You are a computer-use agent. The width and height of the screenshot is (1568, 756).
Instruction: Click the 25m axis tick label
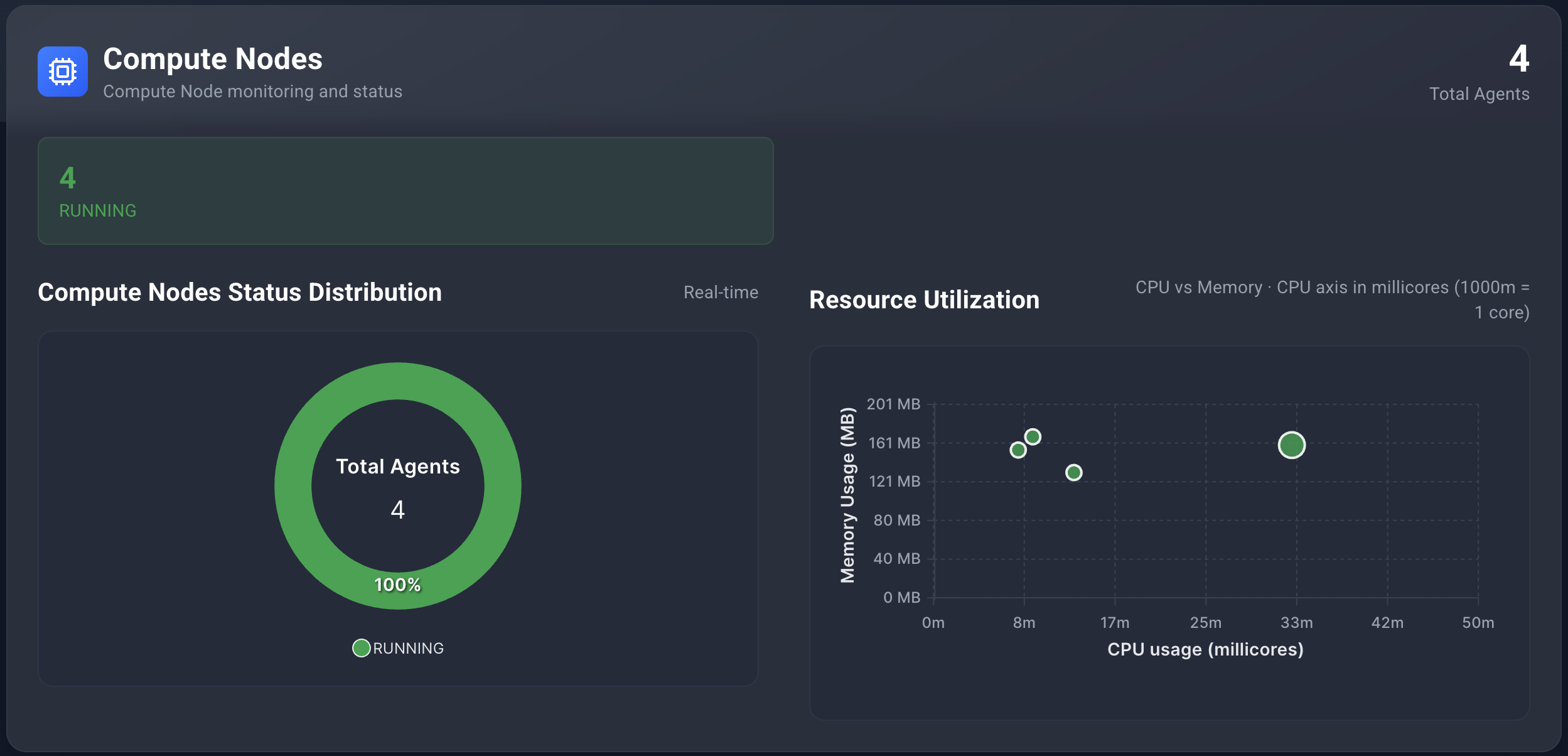1206,622
